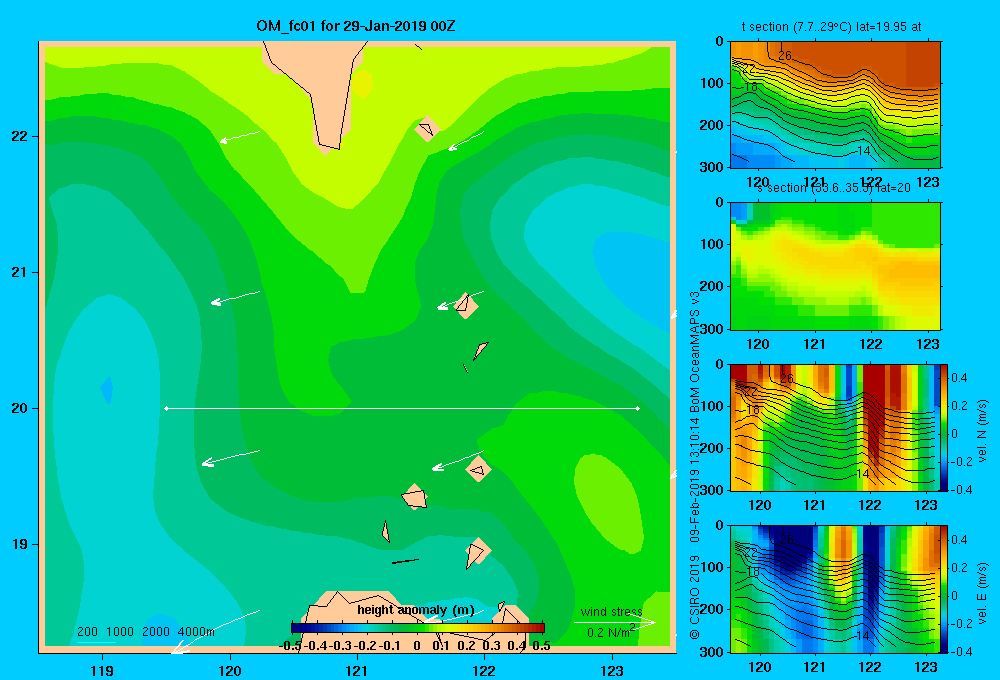Click the '200' depth contour legend label
Image resolution: width=1000 pixels, height=680 pixels.
coord(87,632)
